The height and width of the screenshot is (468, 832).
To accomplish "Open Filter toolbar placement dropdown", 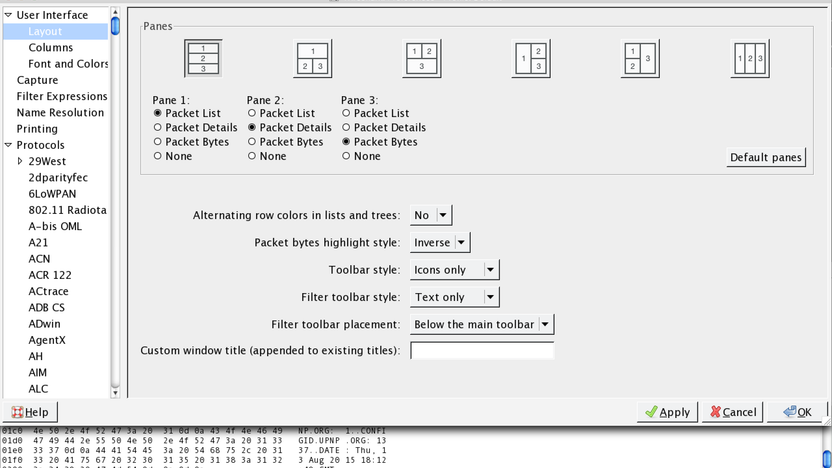I will [x=482, y=324].
